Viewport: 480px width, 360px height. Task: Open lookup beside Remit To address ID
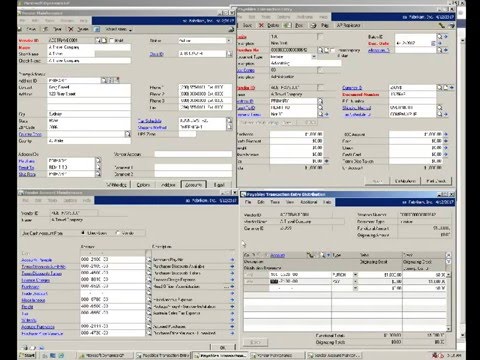tap(98, 167)
